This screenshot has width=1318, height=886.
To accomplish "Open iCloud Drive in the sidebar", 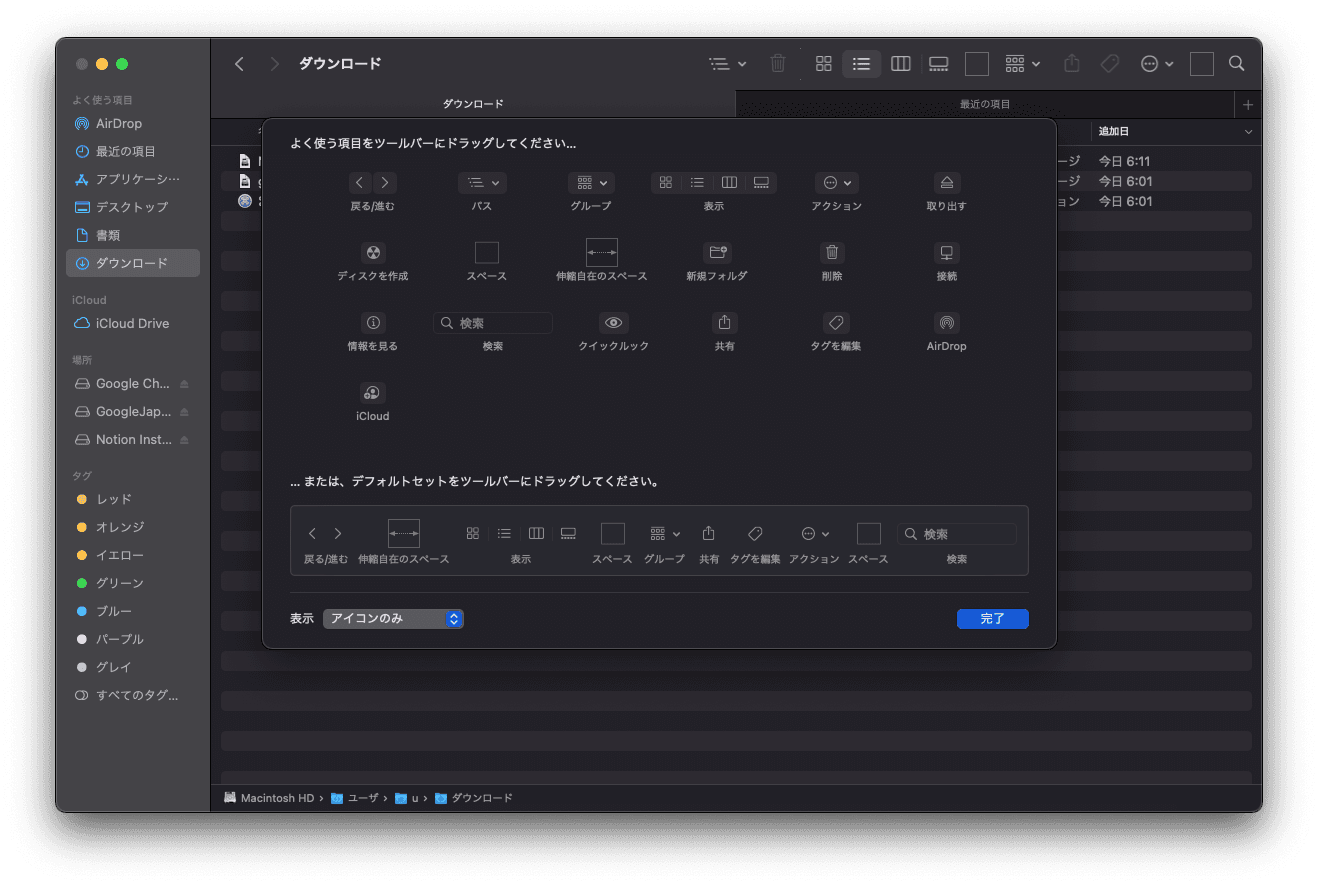I will tap(133, 323).
